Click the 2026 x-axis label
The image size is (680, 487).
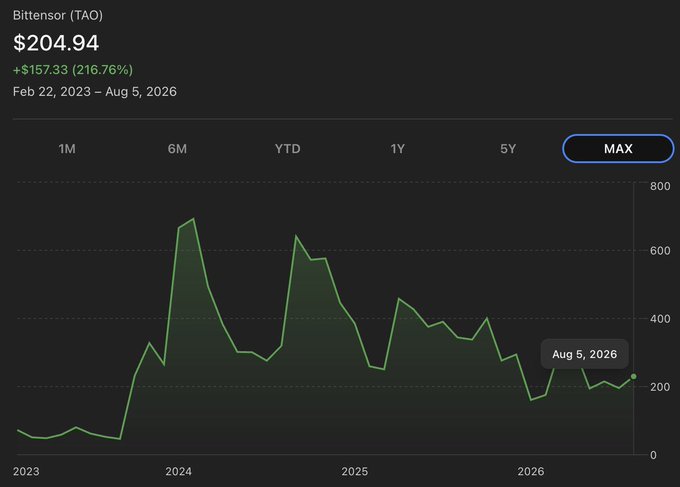pyautogui.click(x=530, y=471)
